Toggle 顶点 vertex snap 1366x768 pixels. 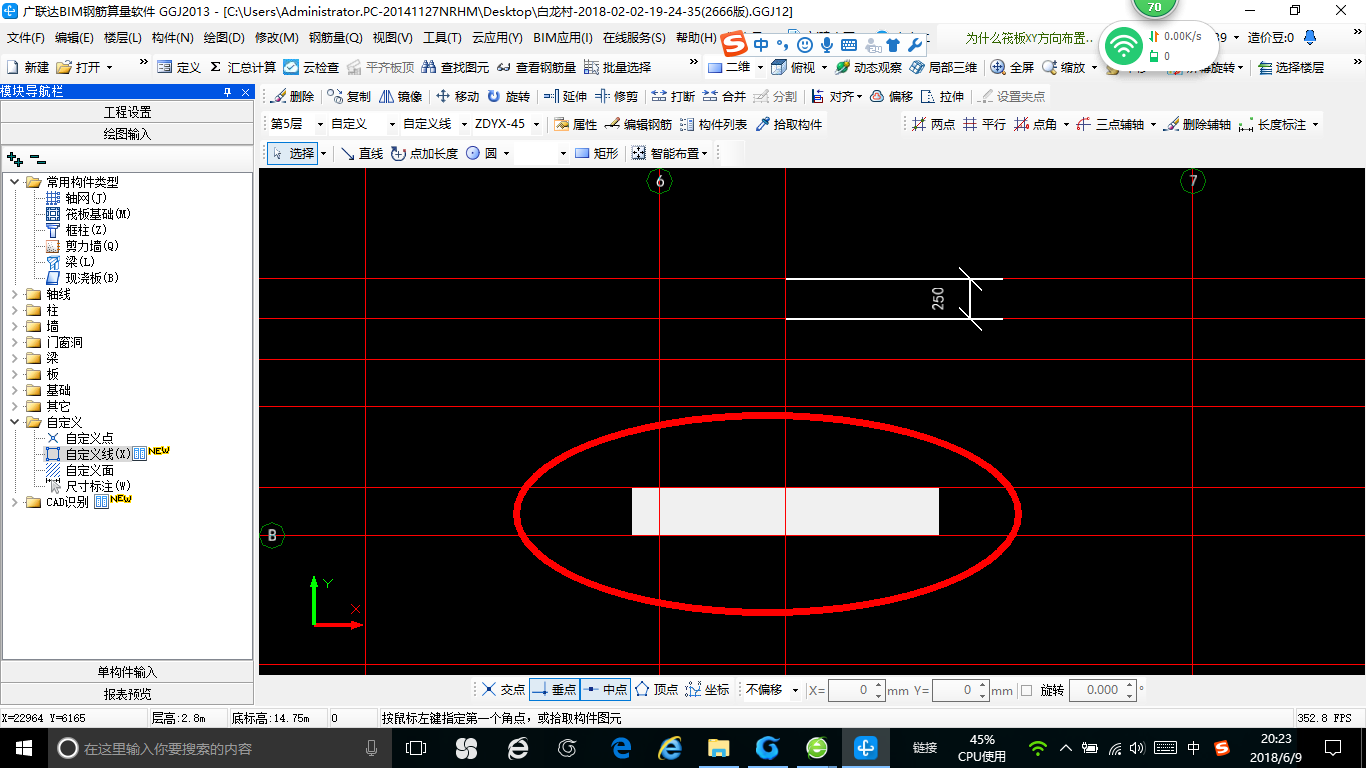pyautogui.click(x=657, y=690)
